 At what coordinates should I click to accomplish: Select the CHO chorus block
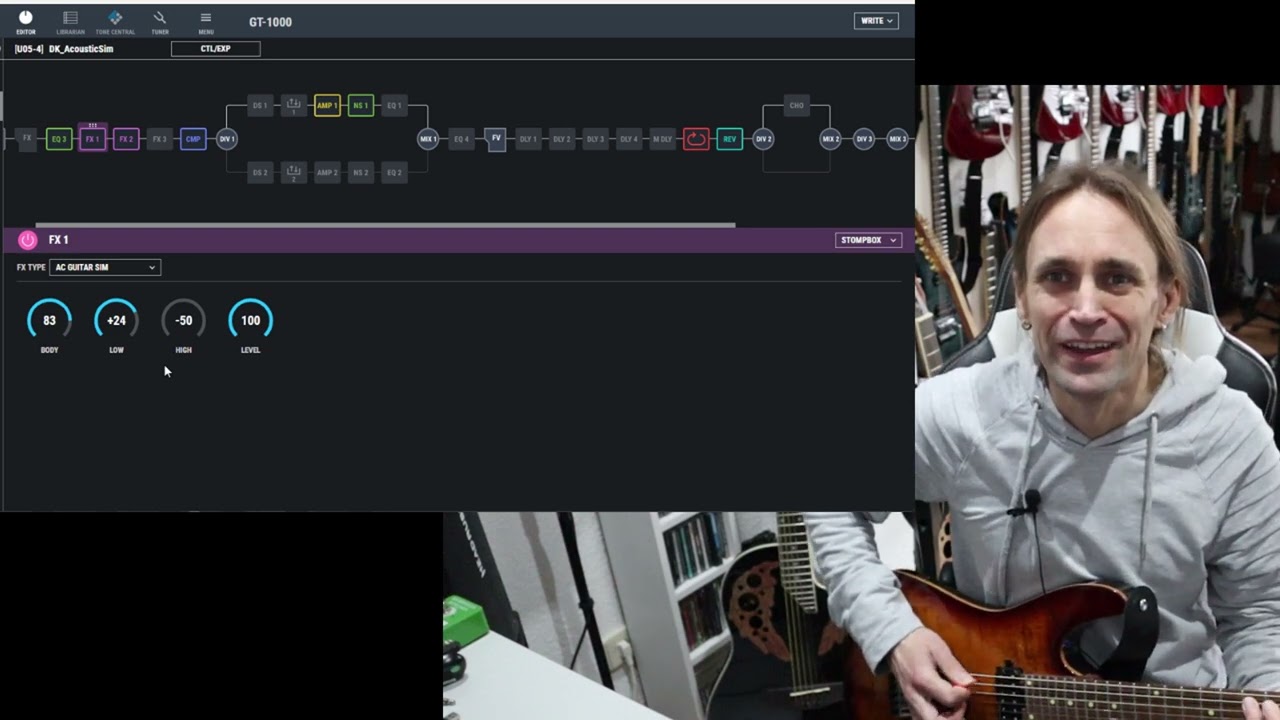797,105
